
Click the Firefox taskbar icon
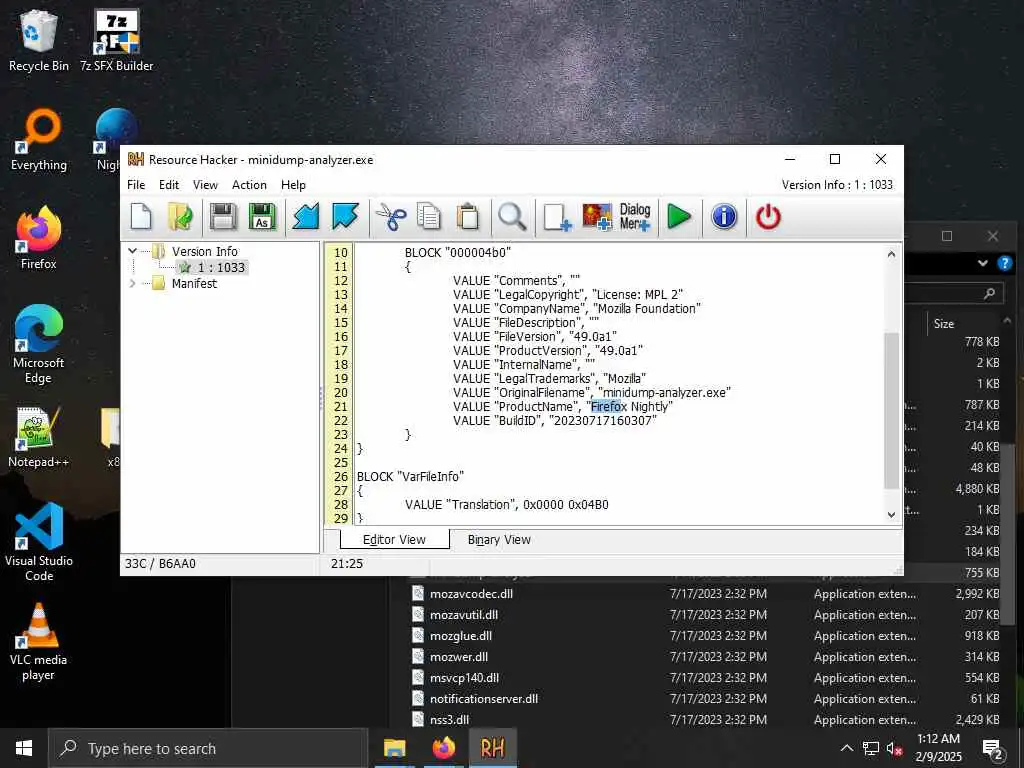coord(443,748)
